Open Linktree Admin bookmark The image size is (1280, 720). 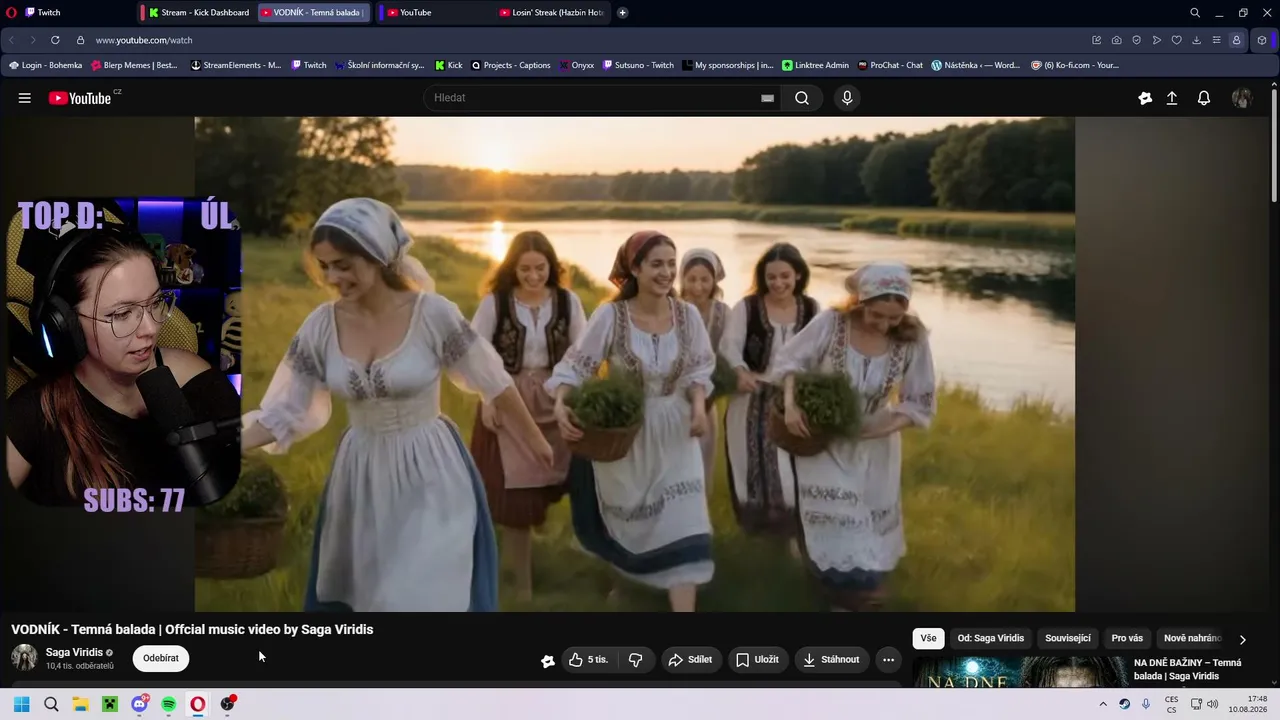pos(815,65)
